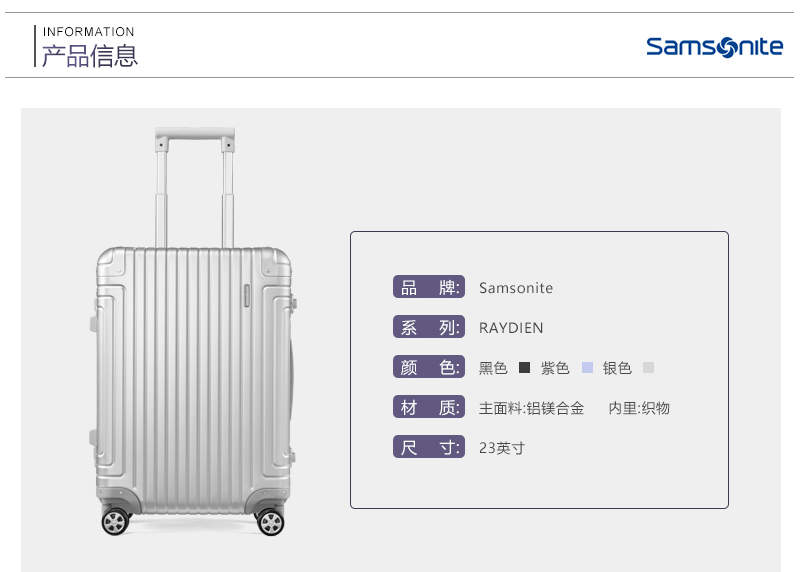Click the 产品信息 section heading

(x=90, y=56)
